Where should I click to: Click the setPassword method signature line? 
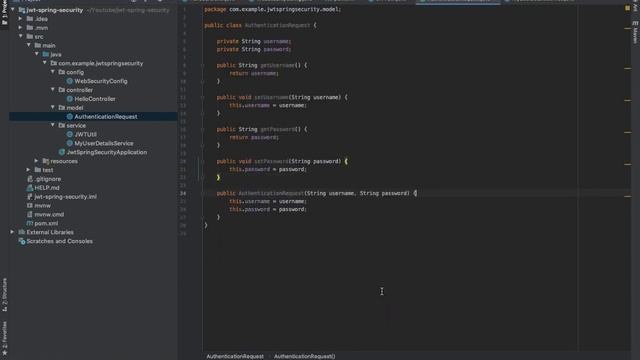point(282,161)
